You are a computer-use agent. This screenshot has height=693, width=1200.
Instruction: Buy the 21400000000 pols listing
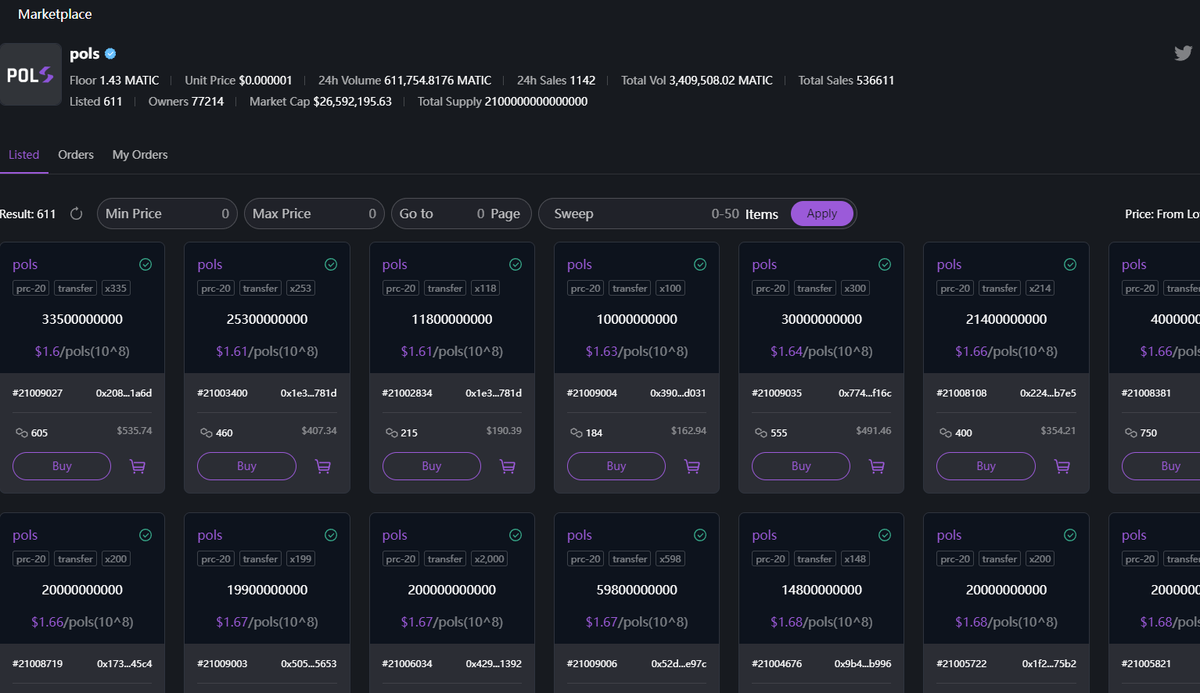(986, 466)
